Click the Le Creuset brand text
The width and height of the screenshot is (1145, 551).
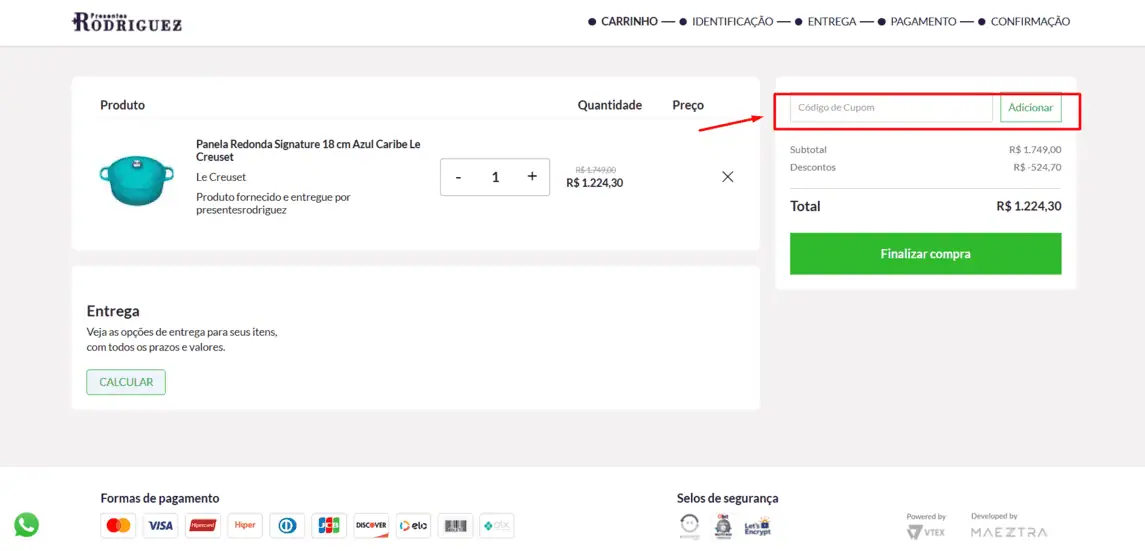221,177
